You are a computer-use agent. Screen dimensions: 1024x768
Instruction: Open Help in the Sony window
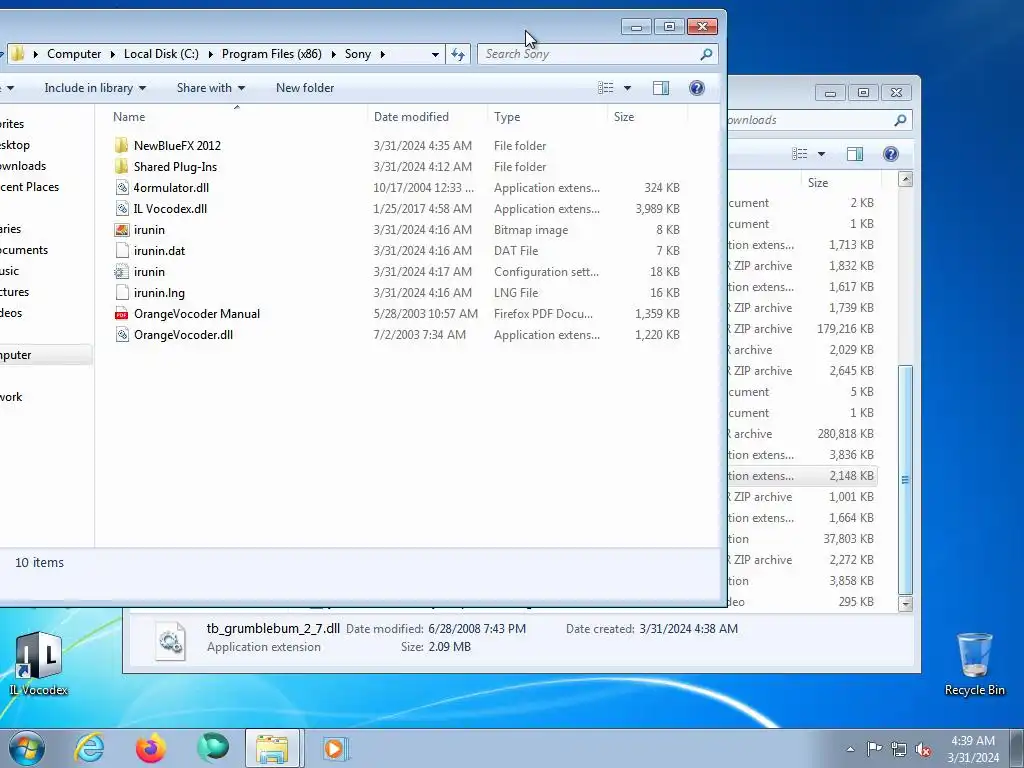pos(697,88)
